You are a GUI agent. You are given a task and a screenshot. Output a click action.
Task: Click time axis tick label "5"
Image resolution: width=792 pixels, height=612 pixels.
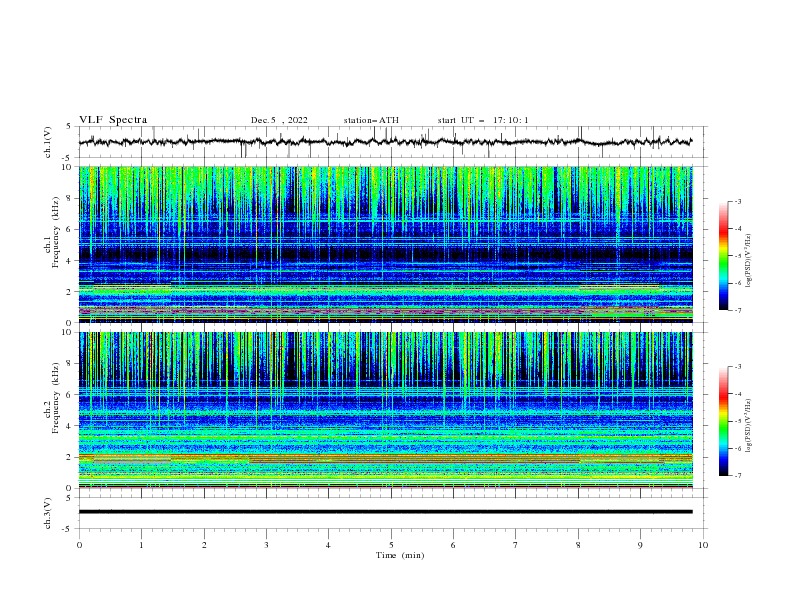[391, 545]
